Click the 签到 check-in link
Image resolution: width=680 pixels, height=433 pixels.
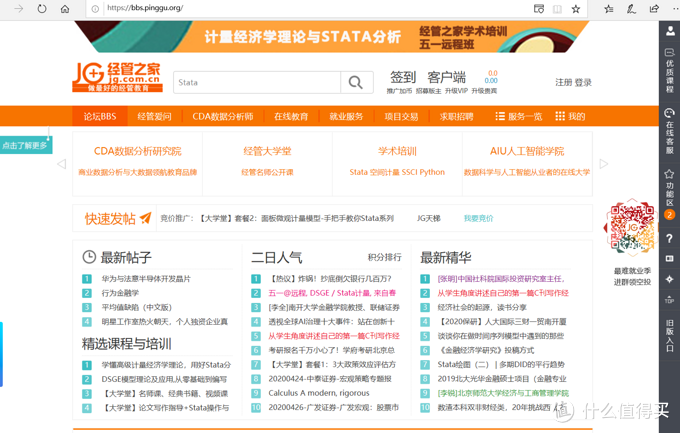pos(403,77)
